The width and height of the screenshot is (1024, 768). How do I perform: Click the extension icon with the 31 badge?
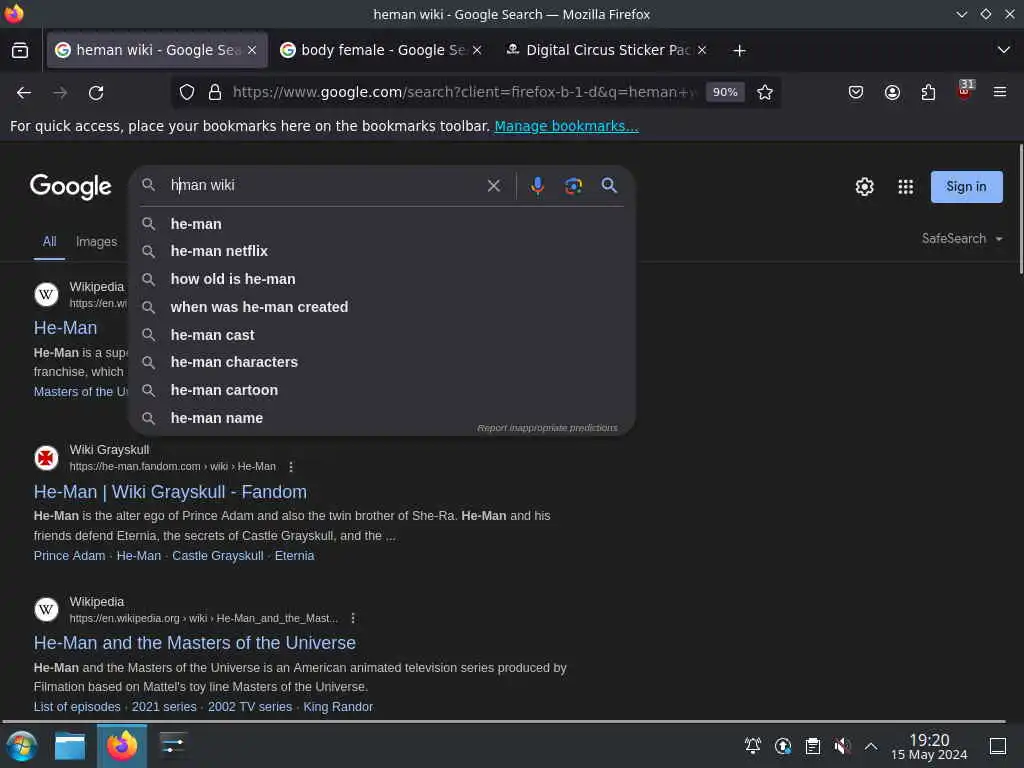[965, 90]
